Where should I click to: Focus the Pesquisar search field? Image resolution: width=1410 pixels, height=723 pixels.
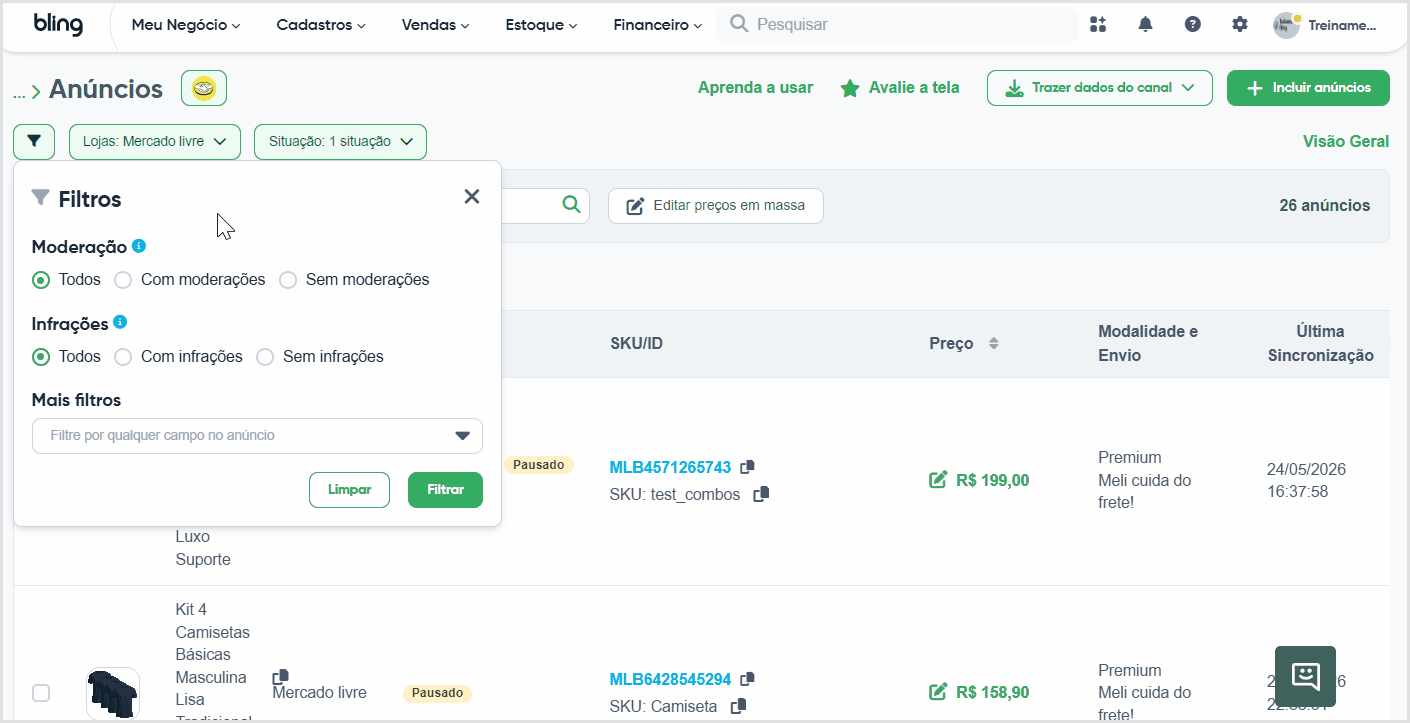897,24
